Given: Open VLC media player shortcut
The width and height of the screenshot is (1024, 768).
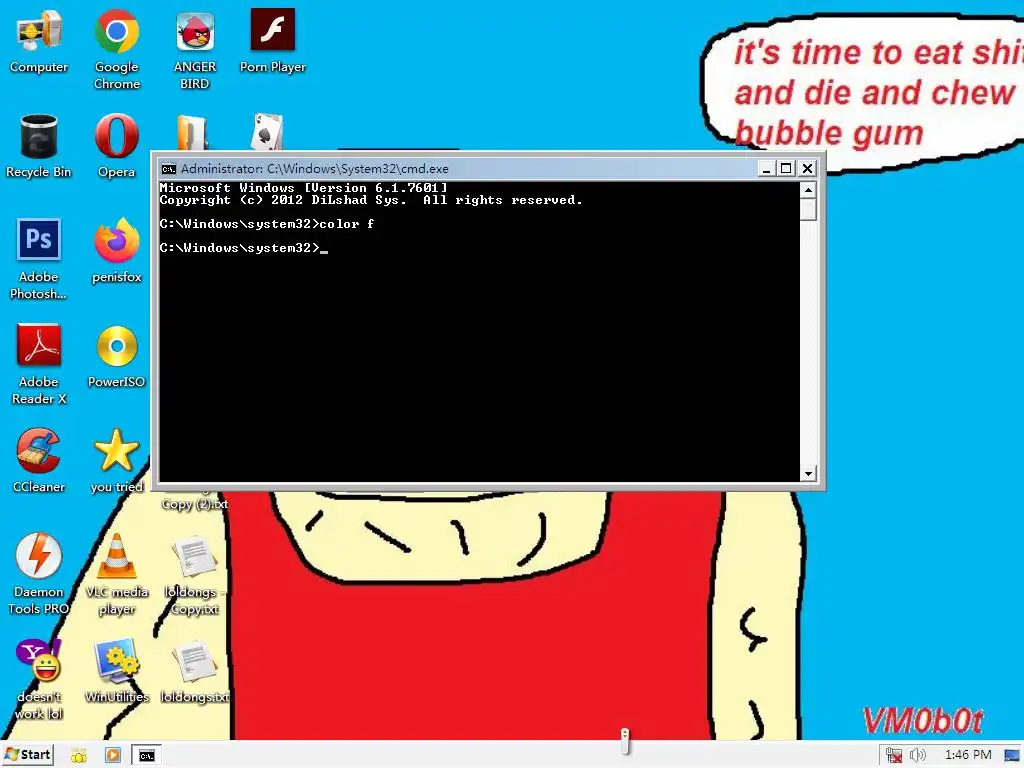Looking at the screenshot, I should pos(116,573).
